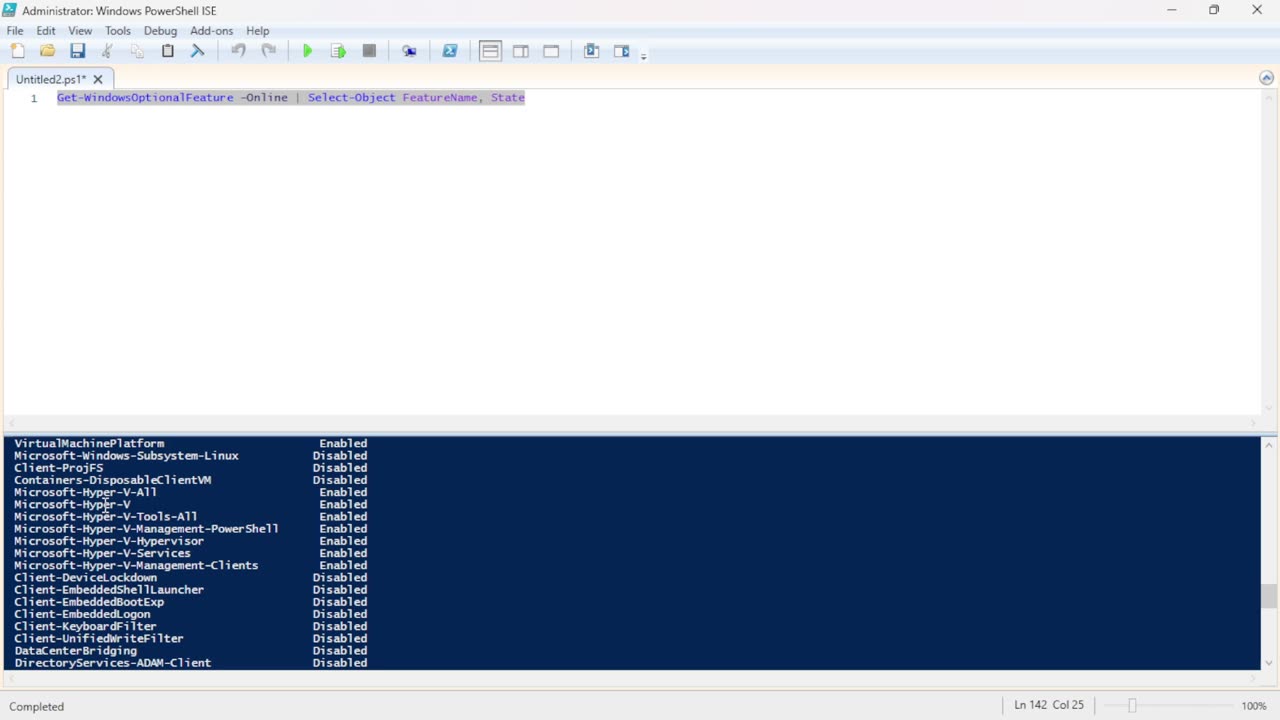The height and width of the screenshot is (720, 1280).
Task: Click Select-Object in script line 1
Action: tap(351, 97)
